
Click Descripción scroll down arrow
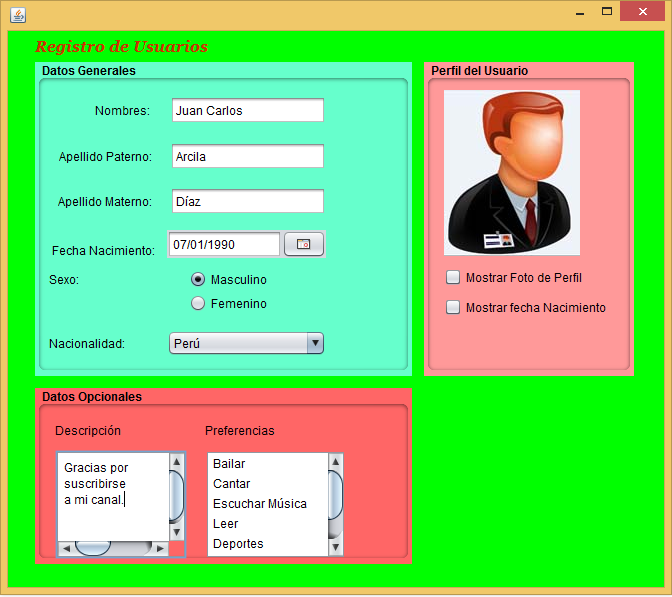tap(177, 533)
